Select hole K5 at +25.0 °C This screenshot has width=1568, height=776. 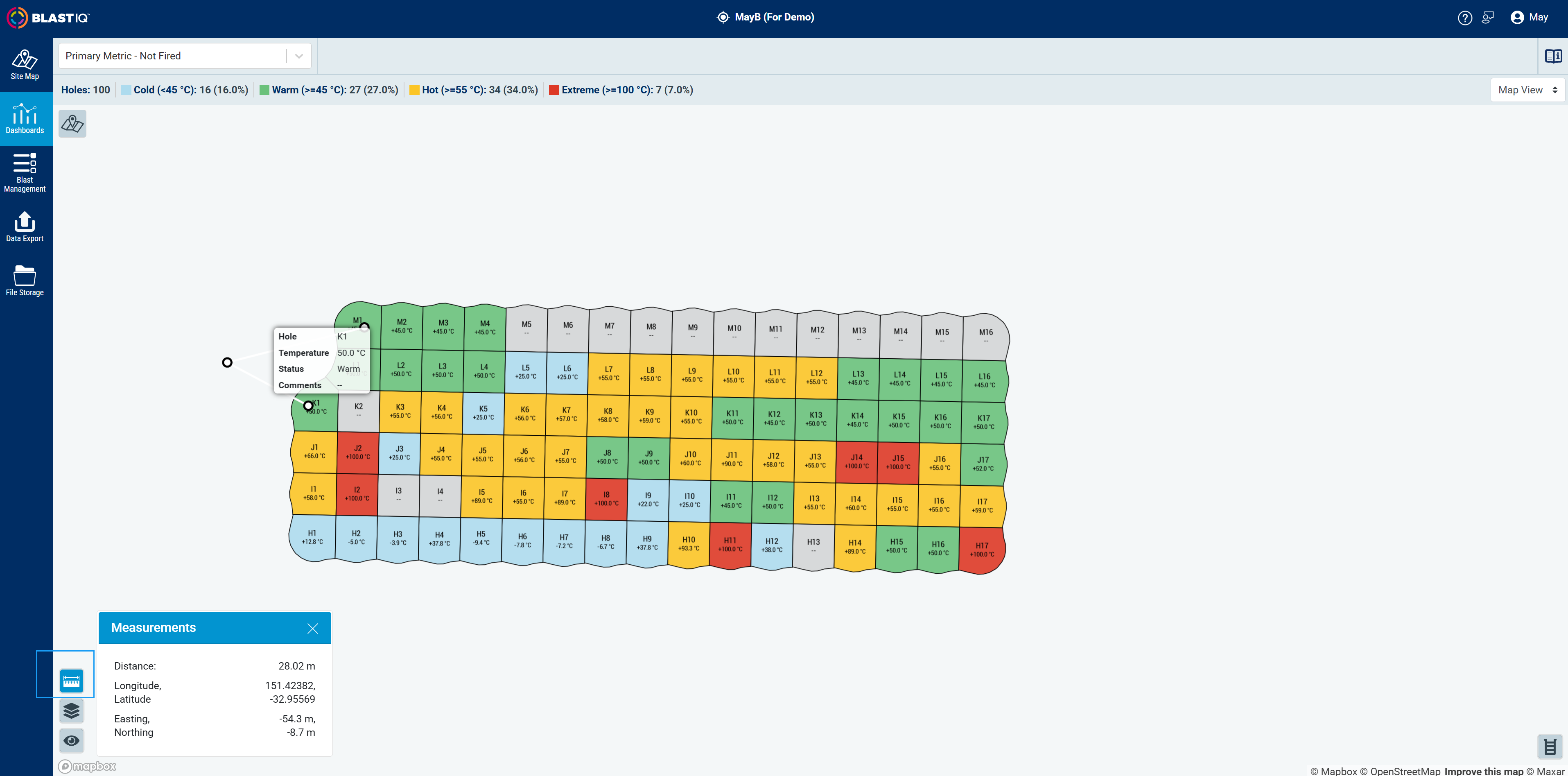[x=484, y=413]
